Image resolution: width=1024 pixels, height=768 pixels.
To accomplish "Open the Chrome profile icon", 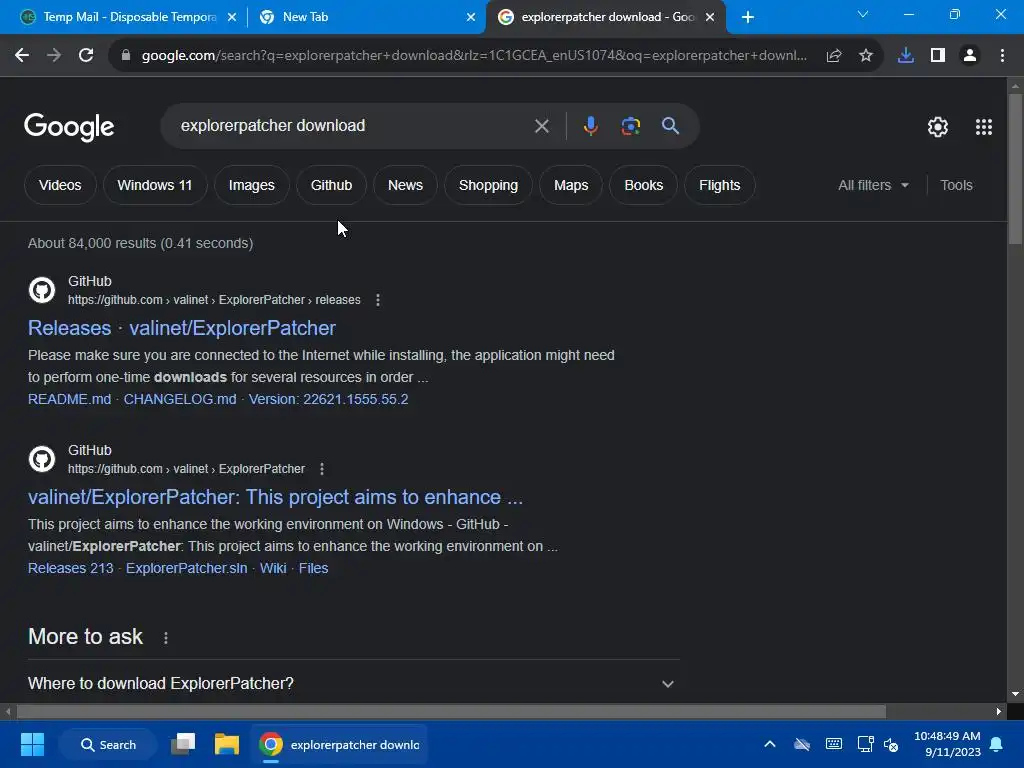I will (x=970, y=56).
